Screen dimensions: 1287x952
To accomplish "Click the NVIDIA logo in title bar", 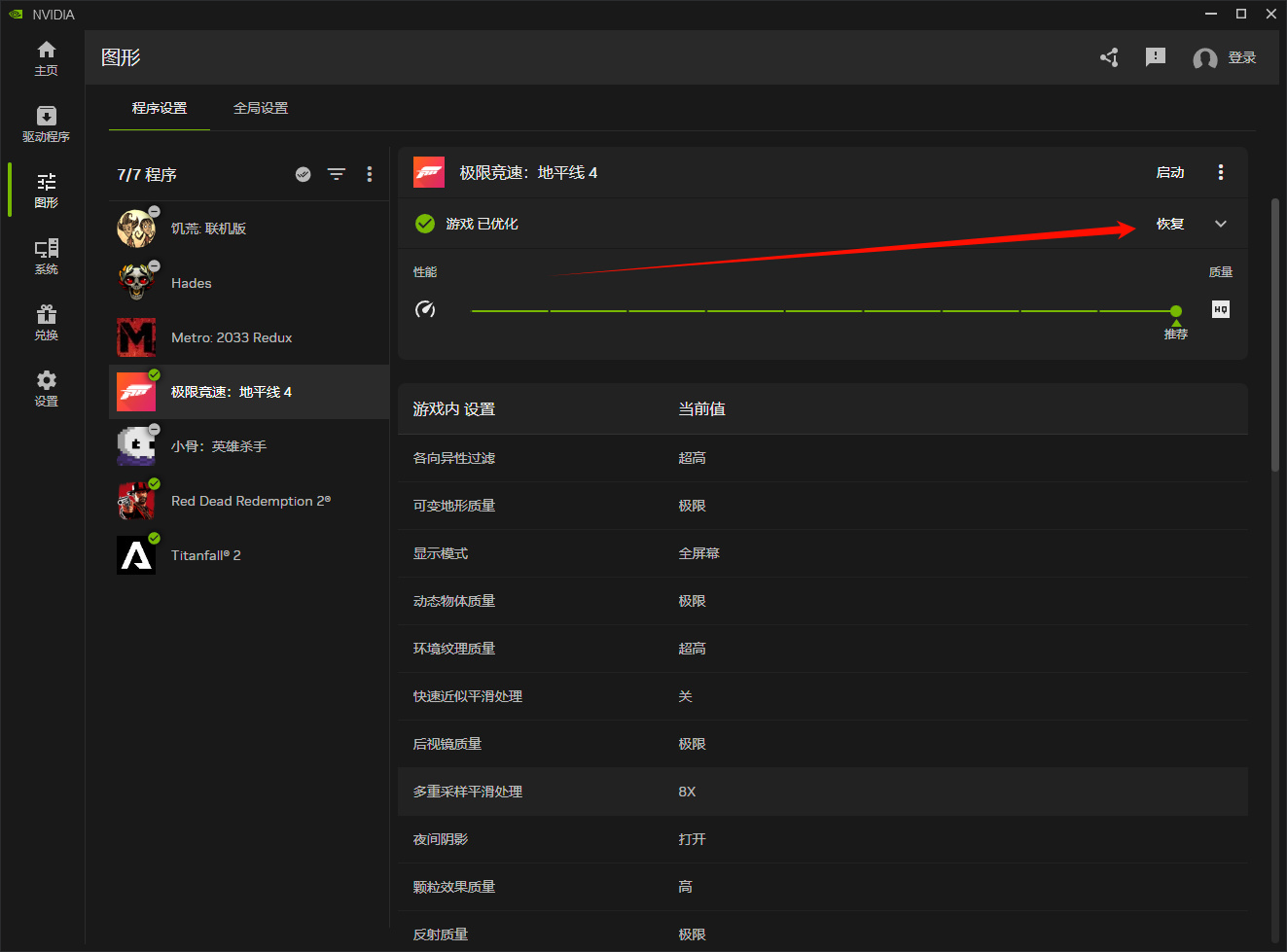I will pyautogui.click(x=16, y=14).
